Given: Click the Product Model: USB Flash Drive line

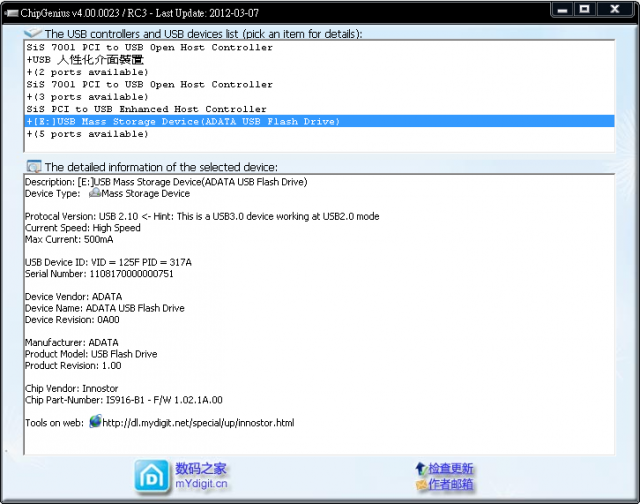Looking at the screenshot, I should [91, 354].
